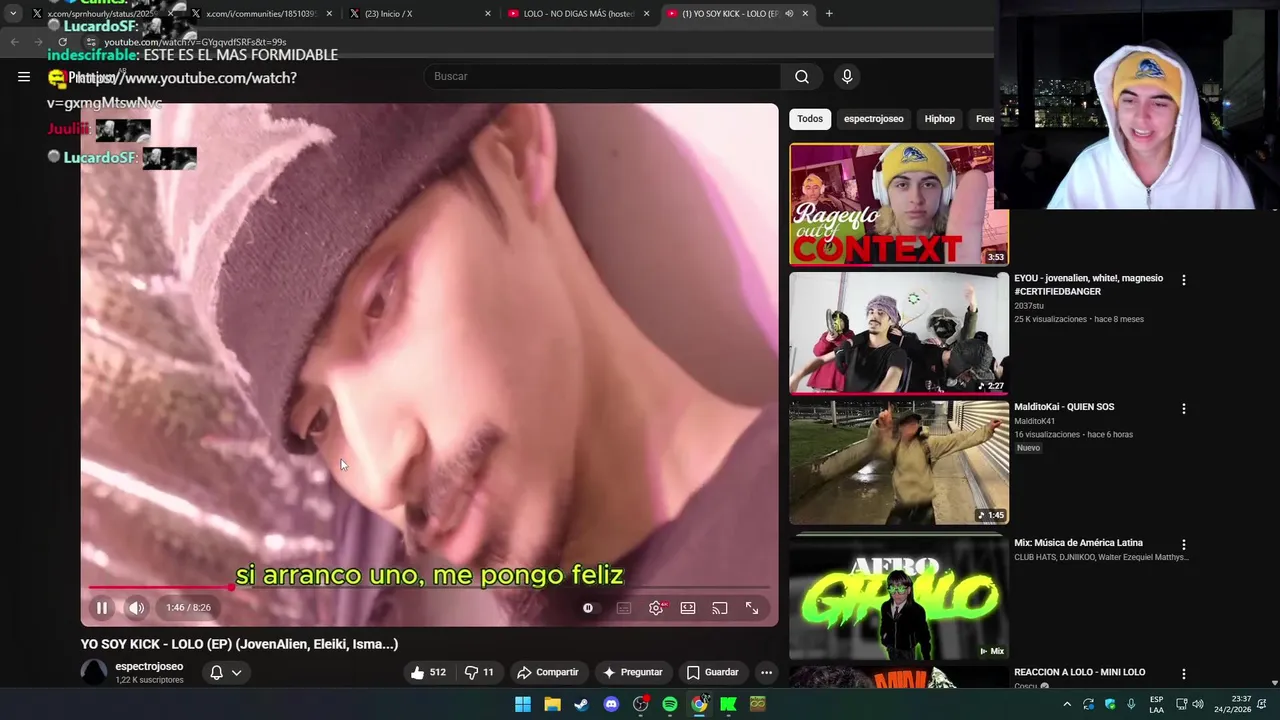Open the EYOU - jovenalien video title
Viewport: 1280px width, 720px height.
(1088, 285)
